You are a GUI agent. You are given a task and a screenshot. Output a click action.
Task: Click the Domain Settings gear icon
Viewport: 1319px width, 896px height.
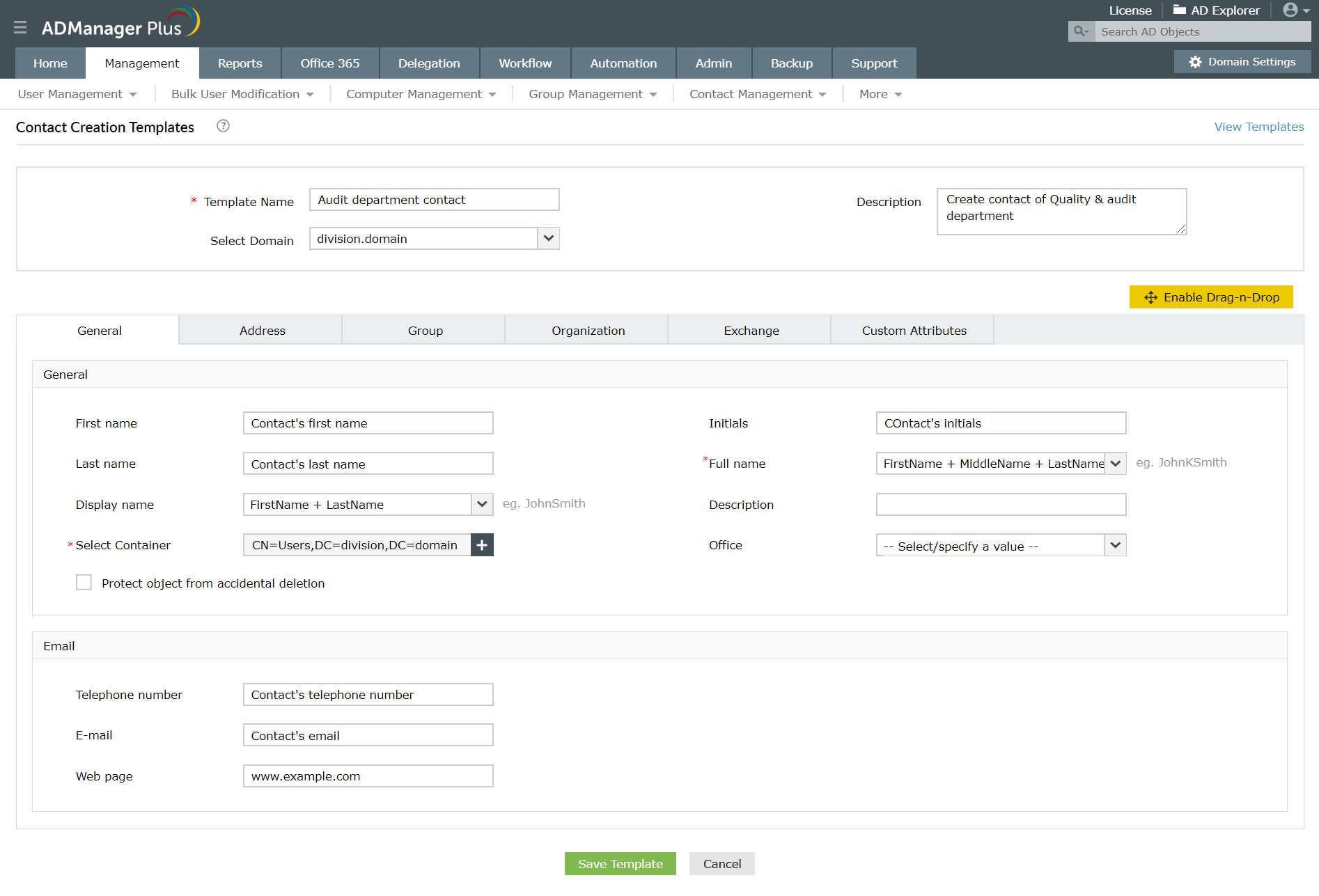pyautogui.click(x=1195, y=61)
